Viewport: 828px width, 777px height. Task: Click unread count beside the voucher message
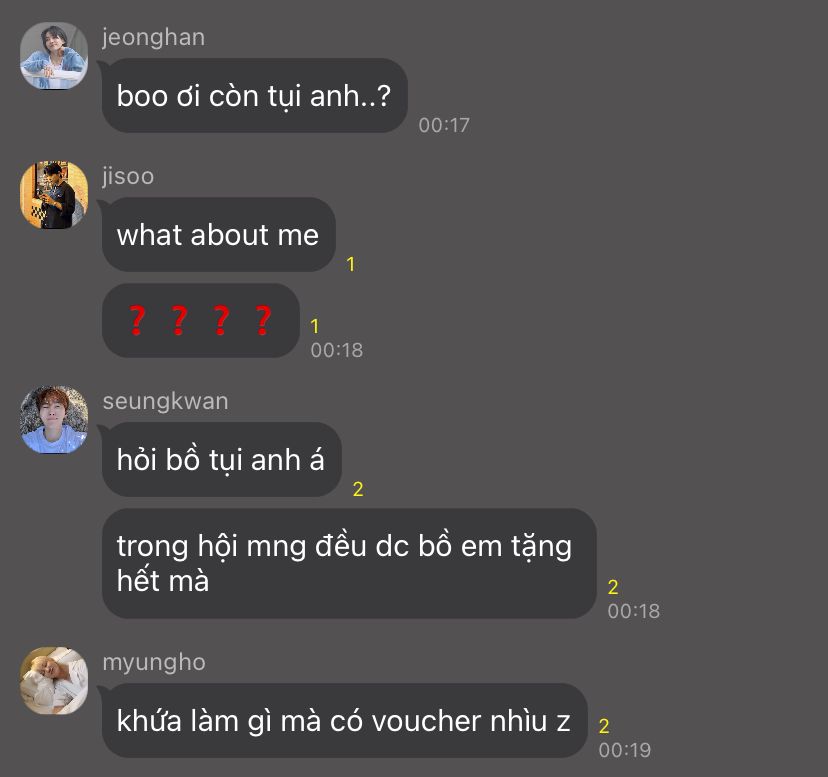pyautogui.click(x=604, y=726)
